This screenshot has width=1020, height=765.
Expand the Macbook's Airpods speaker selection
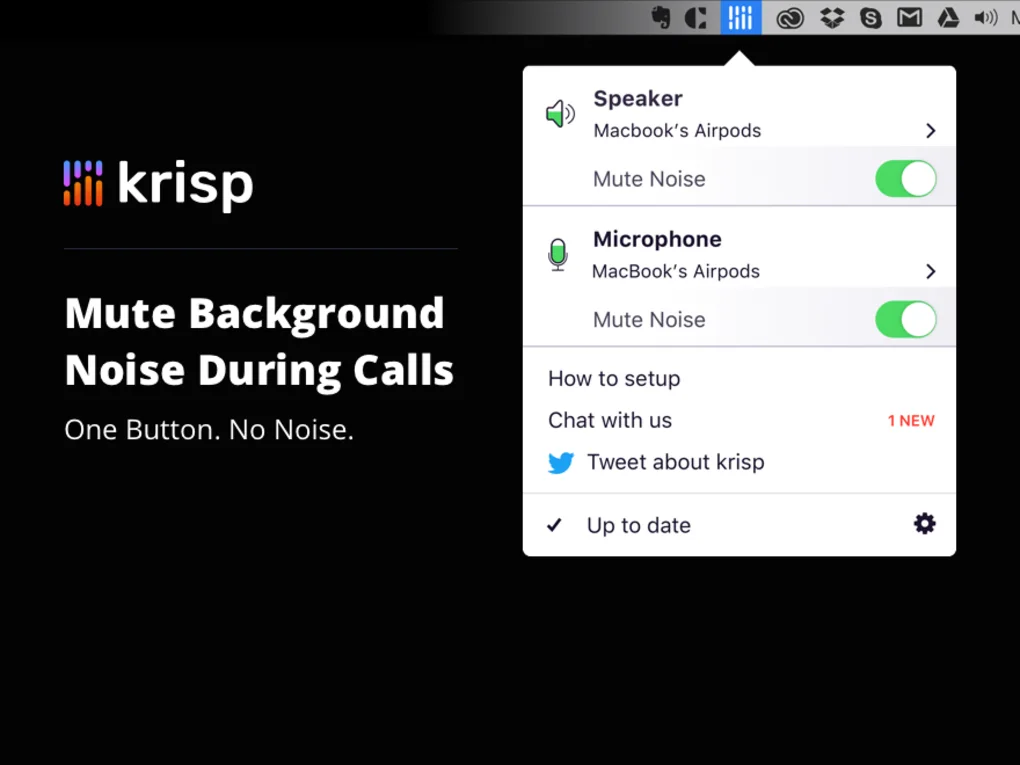pyautogui.click(x=930, y=130)
